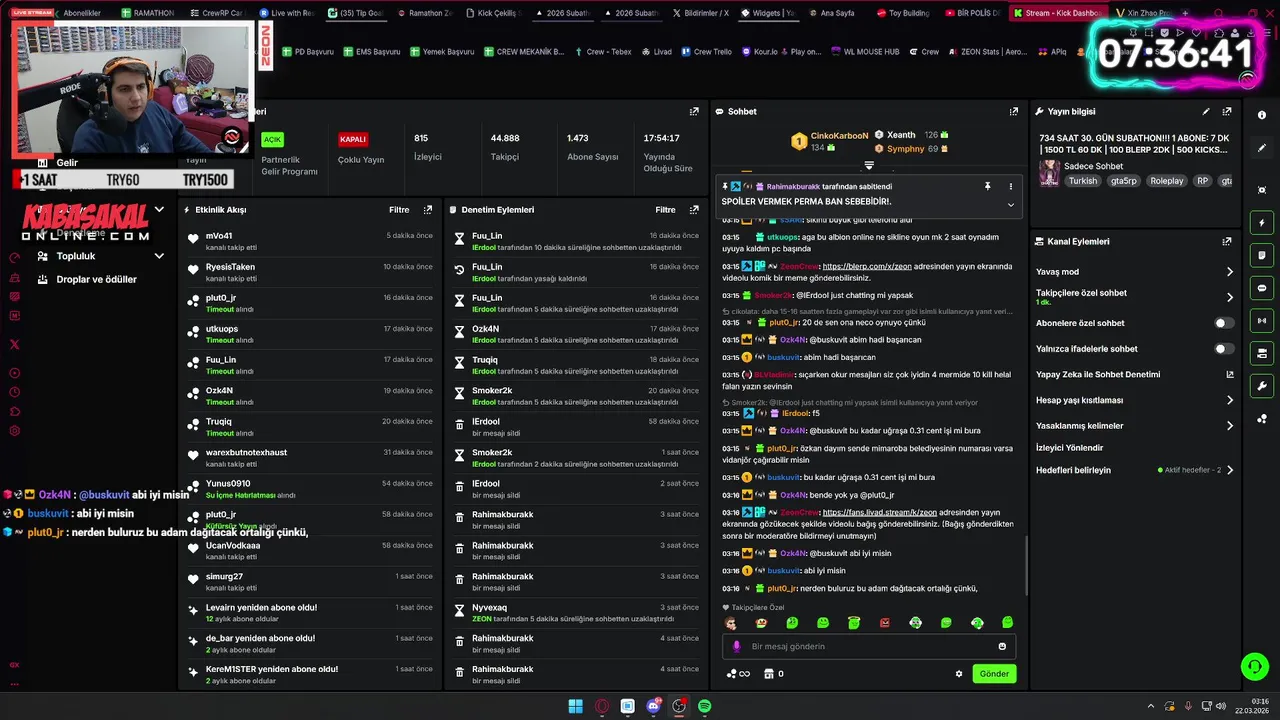Pop out the Etkinlik Akışı panel
1280x720 pixels.
[428, 210]
